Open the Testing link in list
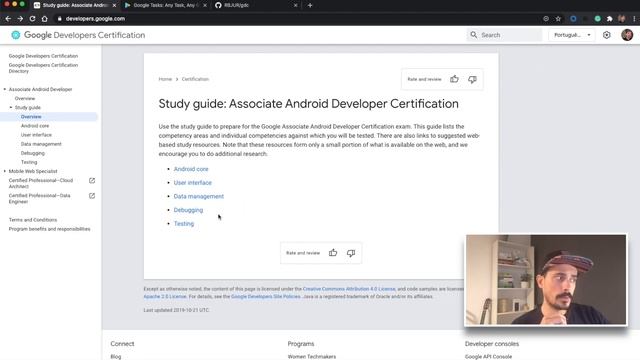 [x=184, y=224]
